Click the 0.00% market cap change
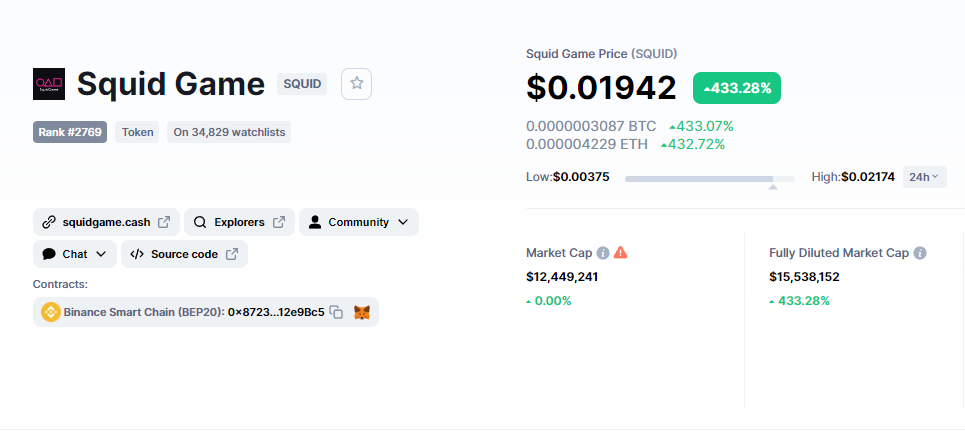Viewport: 965px width, 442px height. [549, 301]
